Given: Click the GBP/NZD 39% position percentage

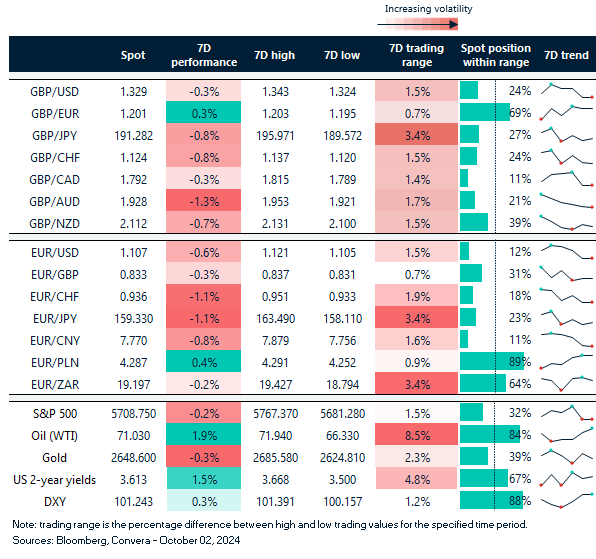Looking at the screenshot, I should pyautogui.click(x=520, y=223).
